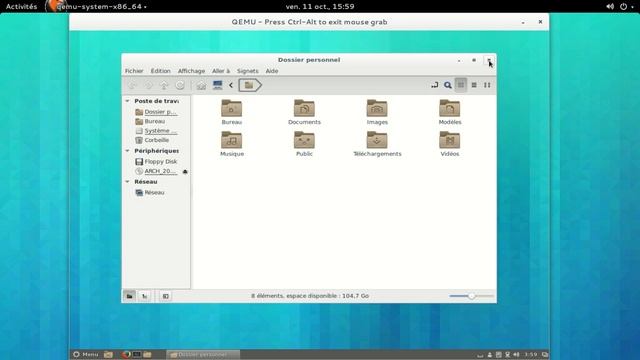The width and height of the screenshot is (640, 360).
Task: Open the host Activités overview
Action: click(x=21, y=7)
